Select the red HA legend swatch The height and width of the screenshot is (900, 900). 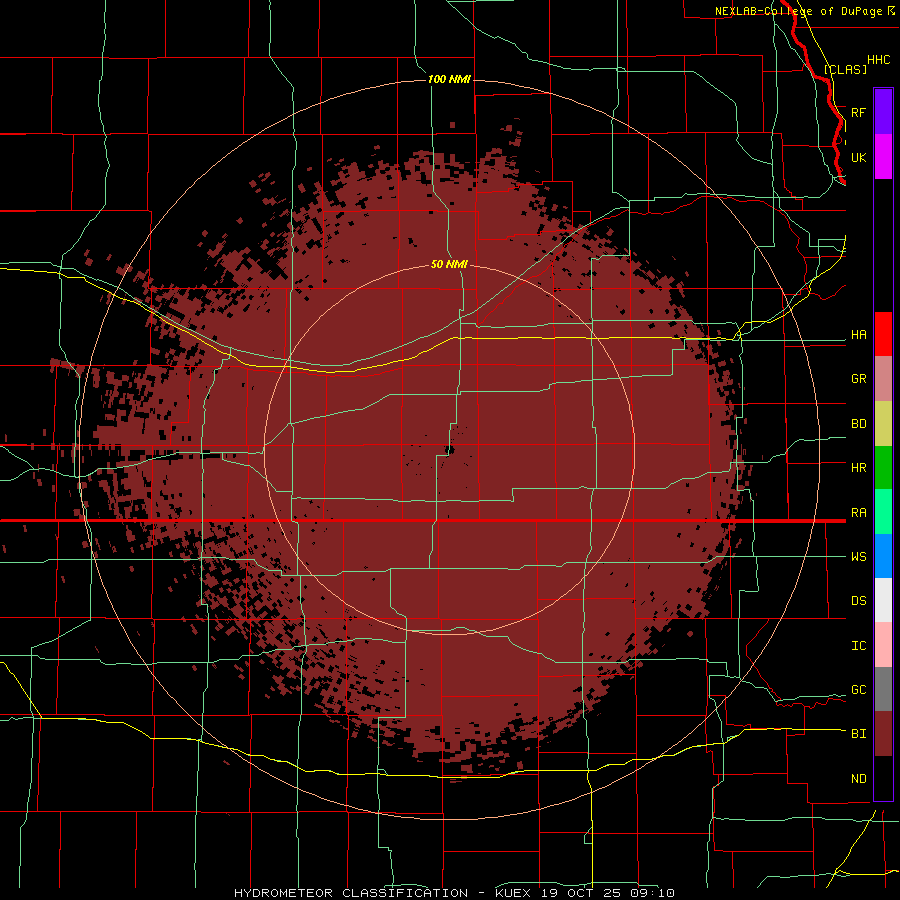pyautogui.click(x=883, y=334)
